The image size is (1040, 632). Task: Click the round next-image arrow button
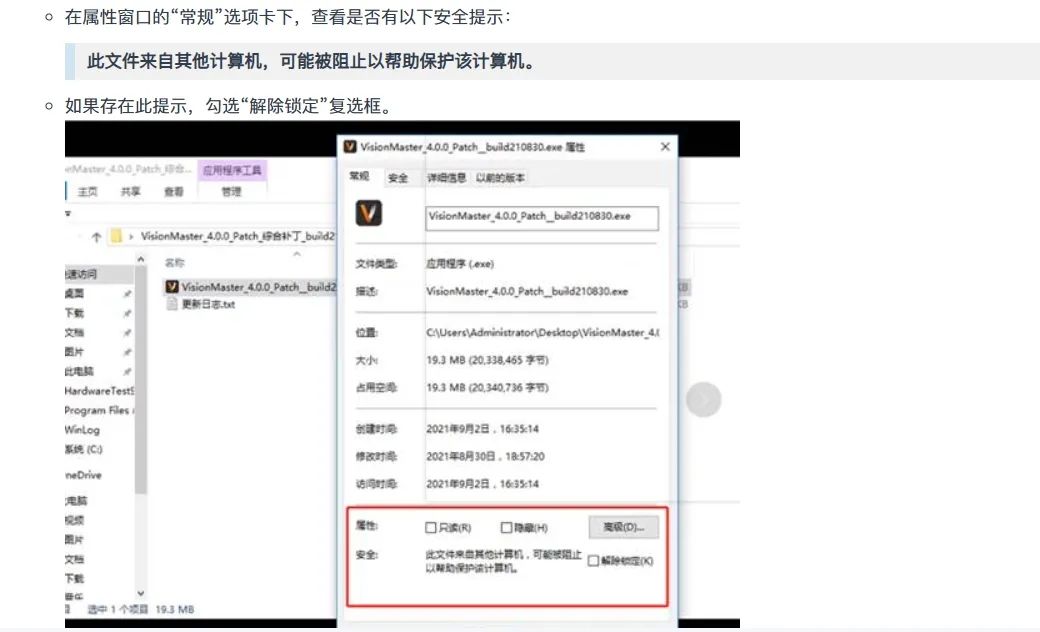click(703, 400)
